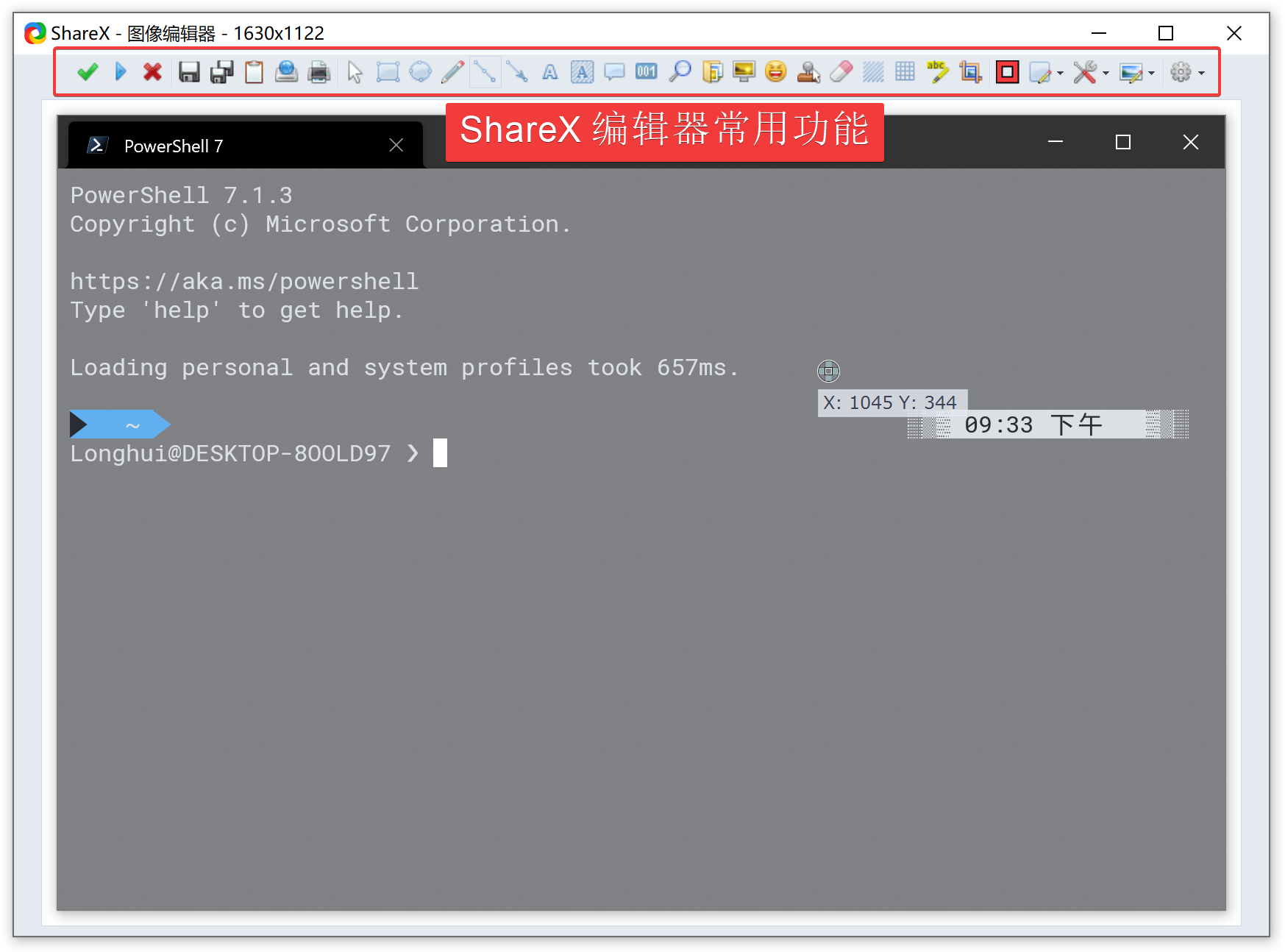
Task: Select the Rectangle drawing tool
Action: click(x=388, y=72)
